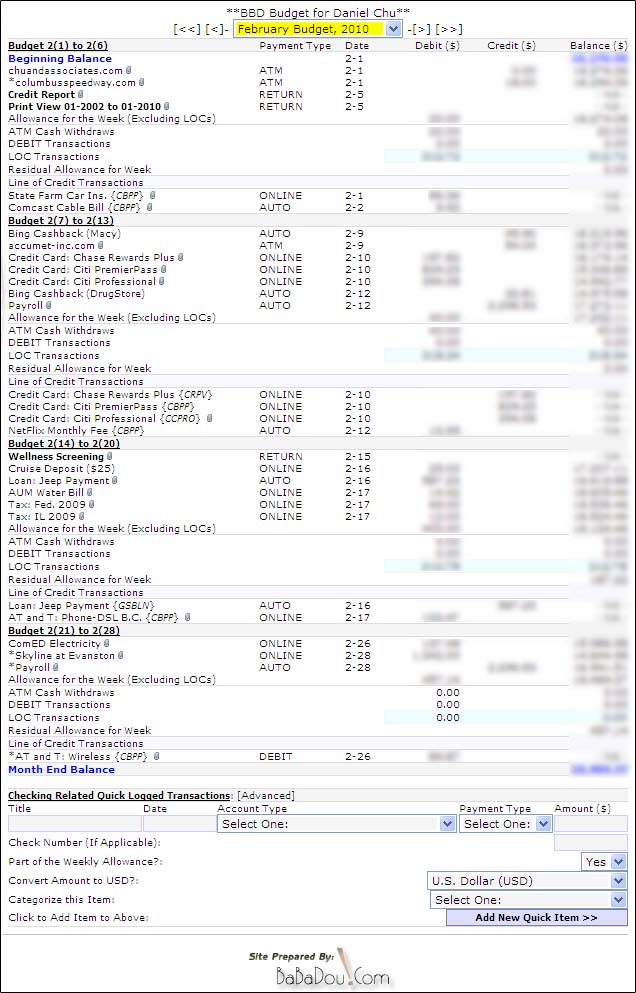Image resolution: width=636 pixels, height=993 pixels.
Task: Click the Loan: Jeep Payment {GSBLN} entry
Action: pyautogui.click(x=82, y=605)
